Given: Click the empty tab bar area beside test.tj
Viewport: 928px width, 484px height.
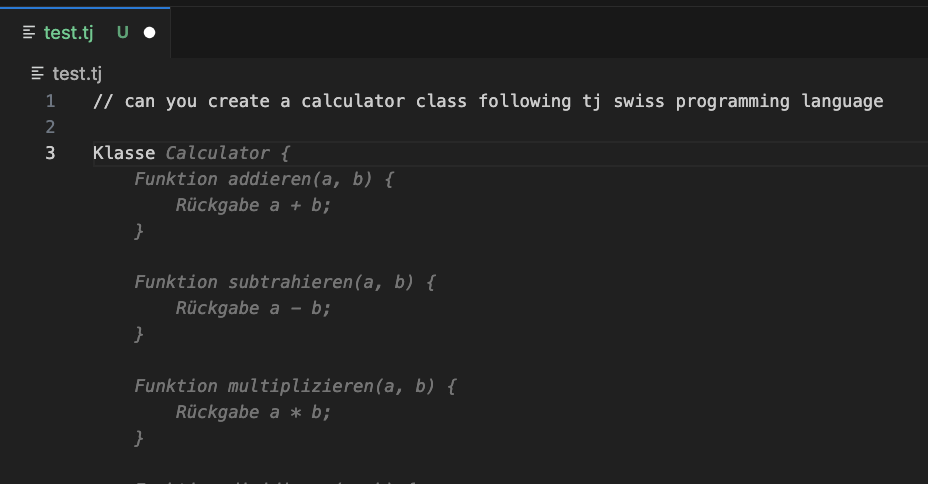Looking at the screenshot, I should click(x=549, y=33).
